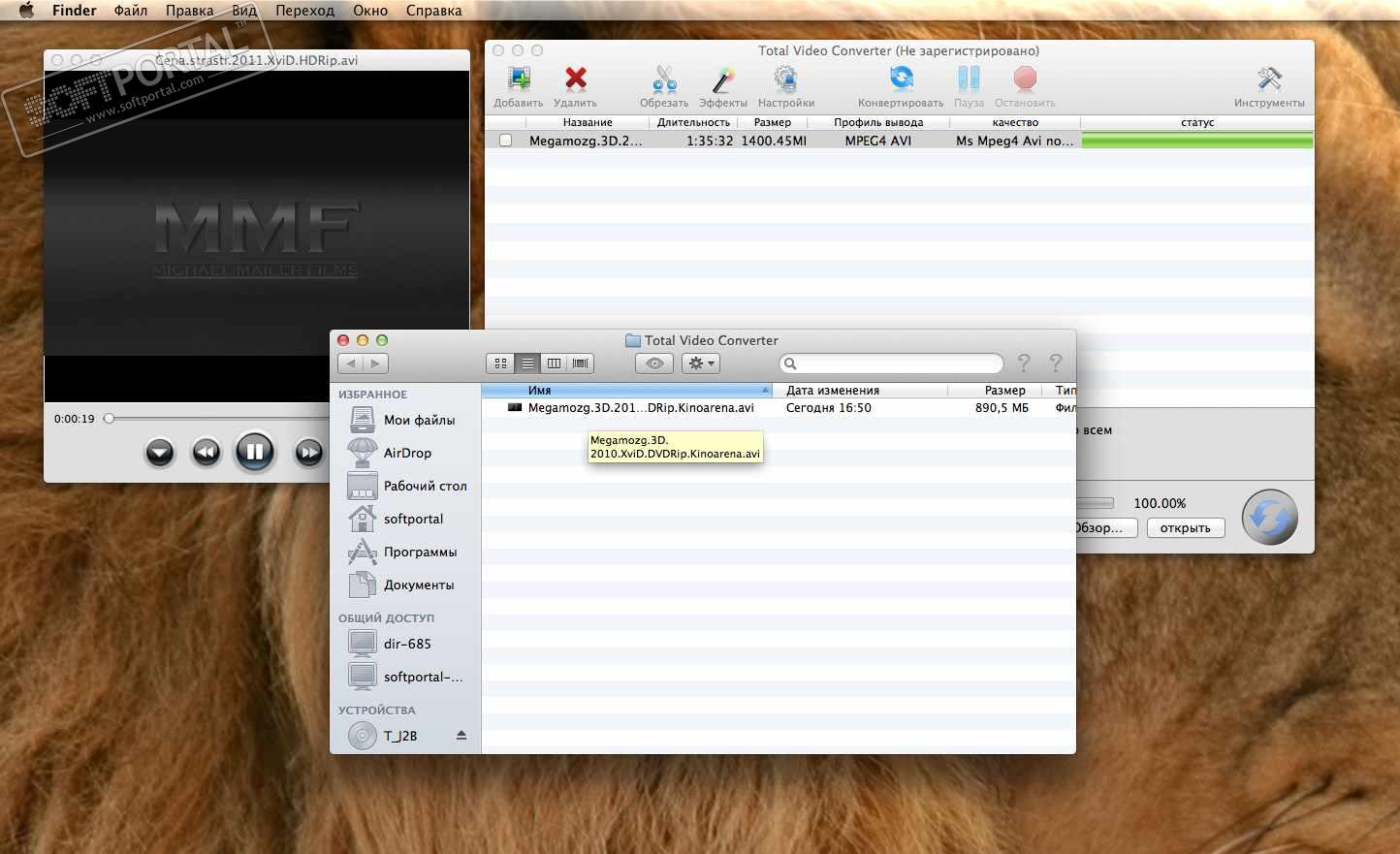Switch Finder to column view

[554, 364]
